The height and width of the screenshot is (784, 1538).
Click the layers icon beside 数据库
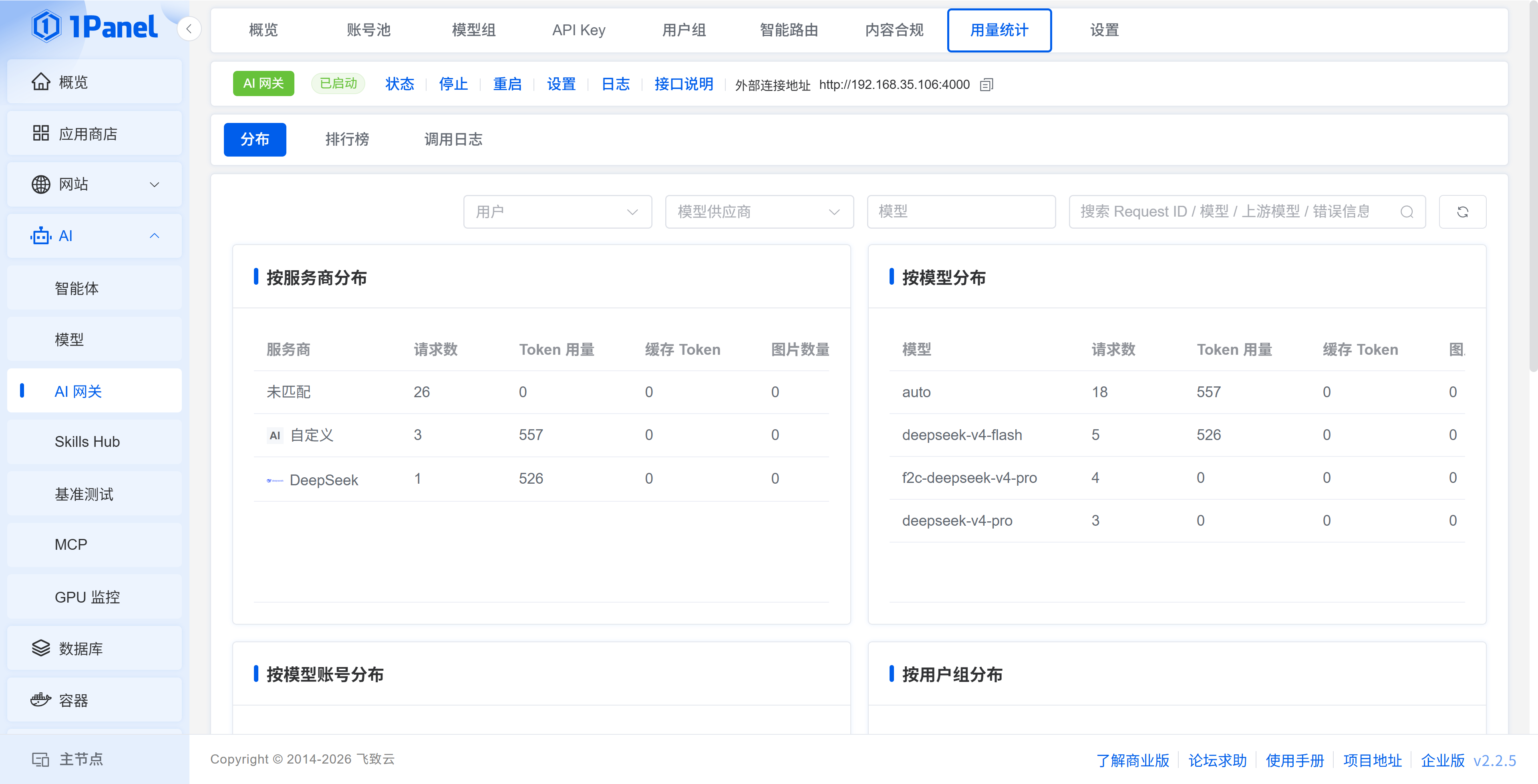point(40,648)
